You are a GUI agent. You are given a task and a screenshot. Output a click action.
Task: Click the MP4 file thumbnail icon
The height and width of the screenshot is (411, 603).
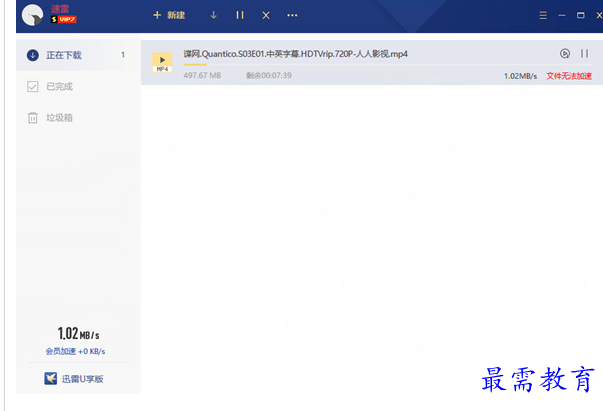162,63
